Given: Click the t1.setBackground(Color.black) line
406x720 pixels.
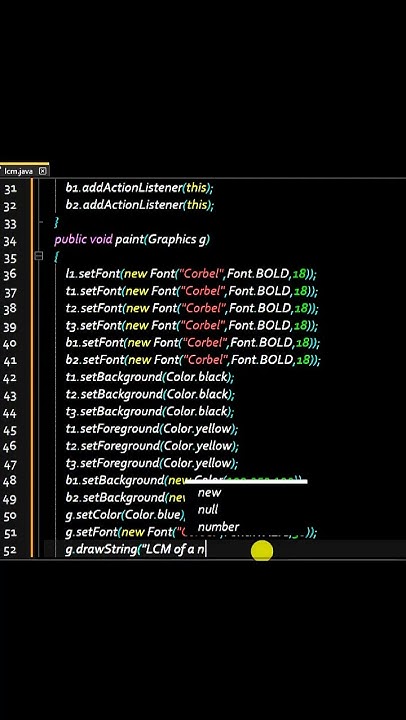Looking at the screenshot, I should click(x=150, y=377).
